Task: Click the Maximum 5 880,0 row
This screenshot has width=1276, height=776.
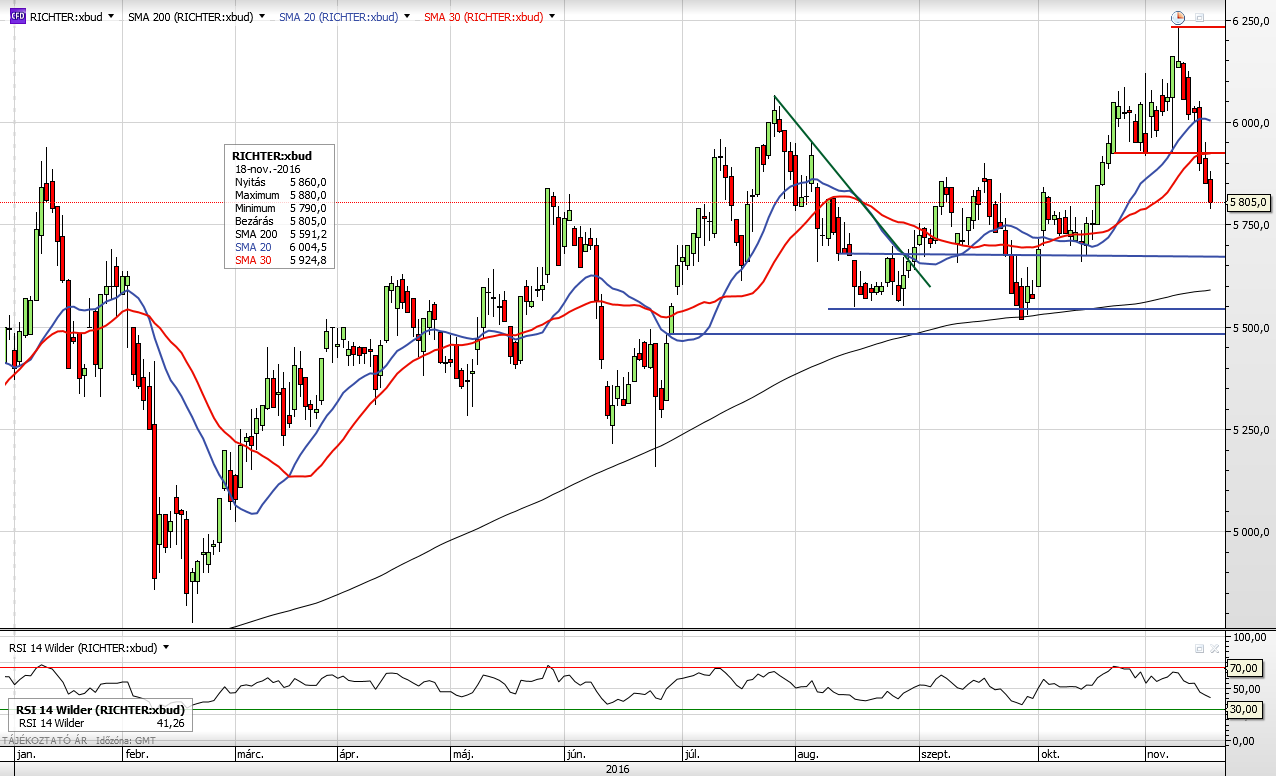Action: point(280,195)
